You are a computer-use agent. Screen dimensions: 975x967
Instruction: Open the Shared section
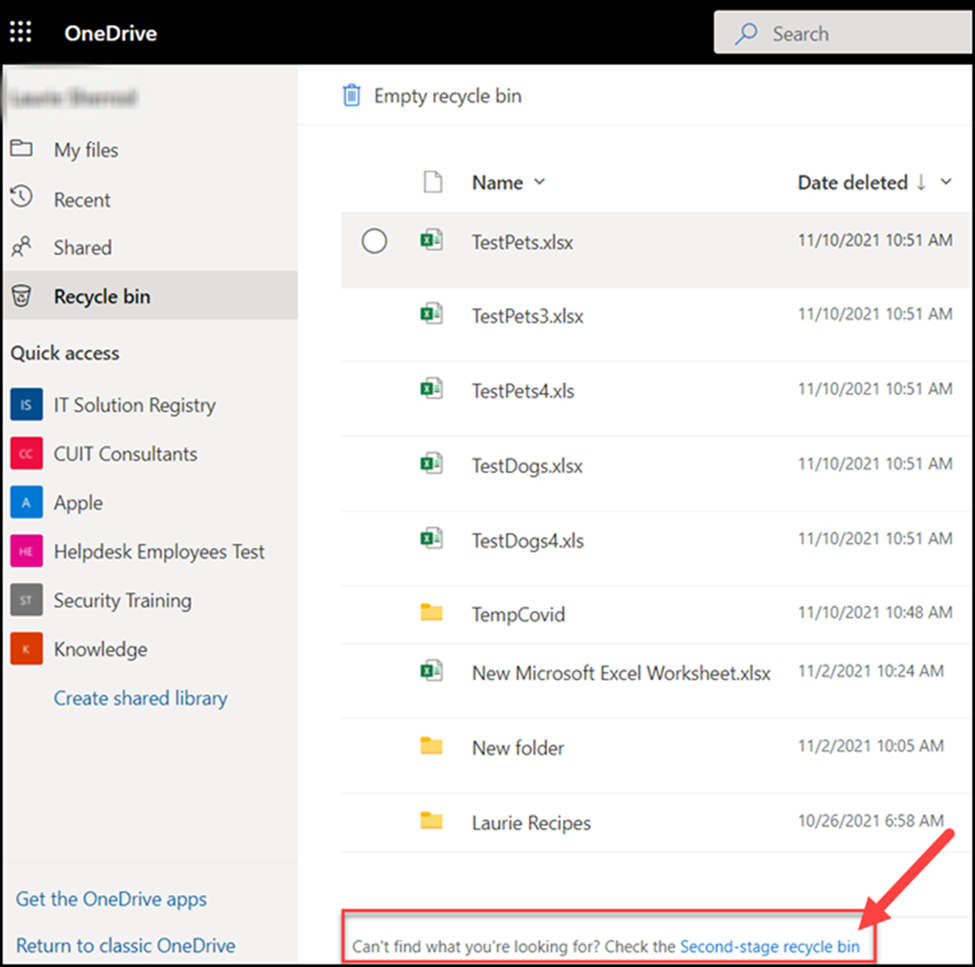[82, 248]
